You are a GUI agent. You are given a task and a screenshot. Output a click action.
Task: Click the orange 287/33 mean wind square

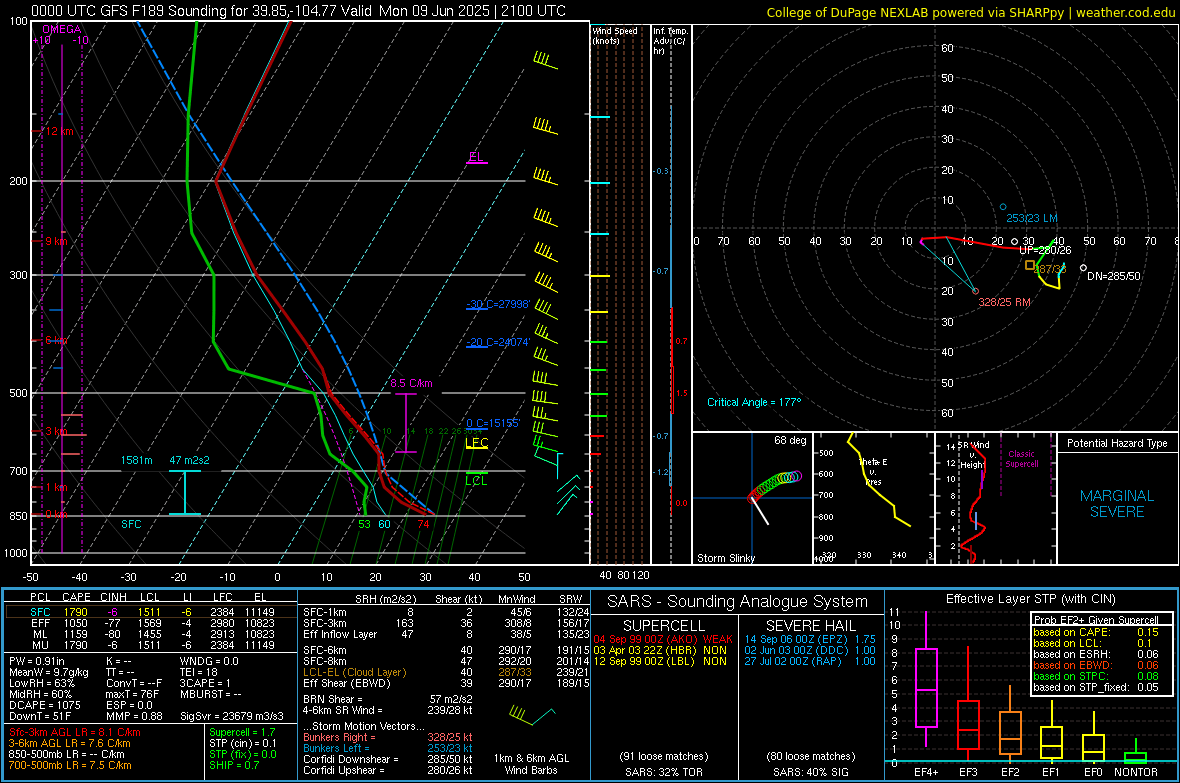pyautogui.click(x=1029, y=265)
